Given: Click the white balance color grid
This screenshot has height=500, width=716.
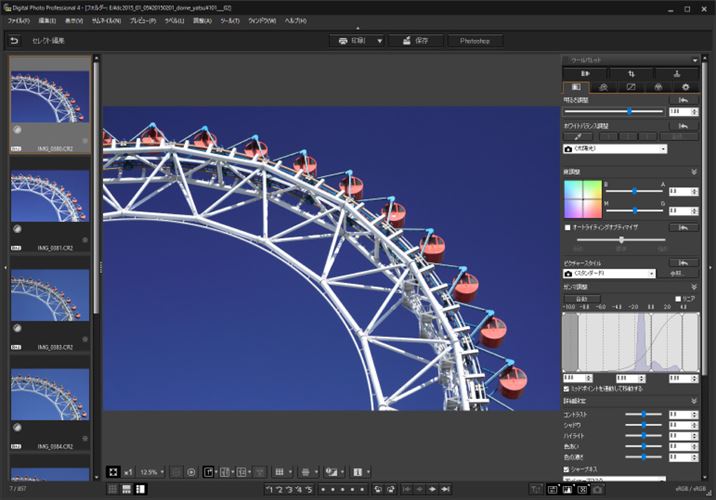Looking at the screenshot, I should pos(583,200).
